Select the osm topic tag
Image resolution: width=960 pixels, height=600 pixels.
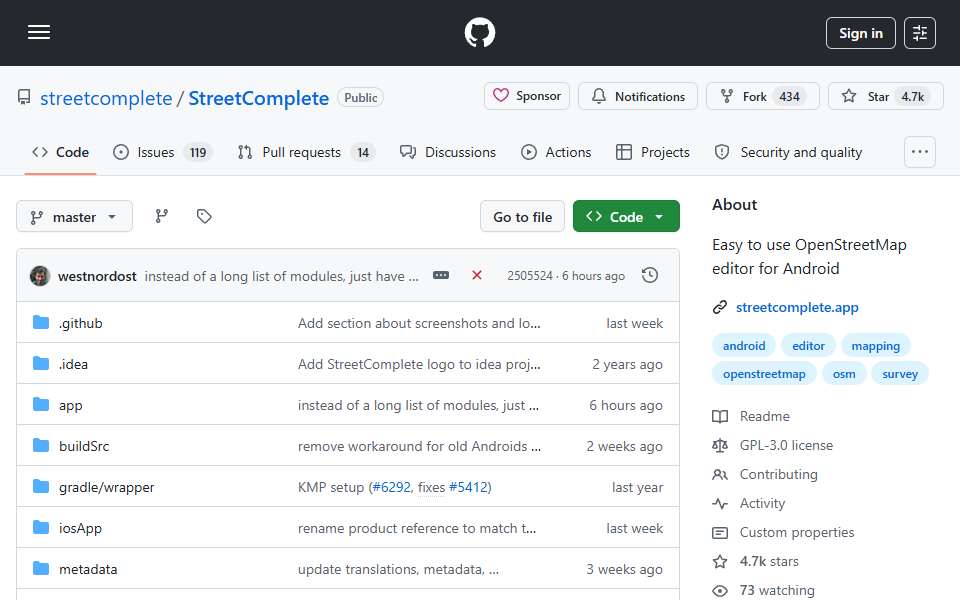click(844, 374)
